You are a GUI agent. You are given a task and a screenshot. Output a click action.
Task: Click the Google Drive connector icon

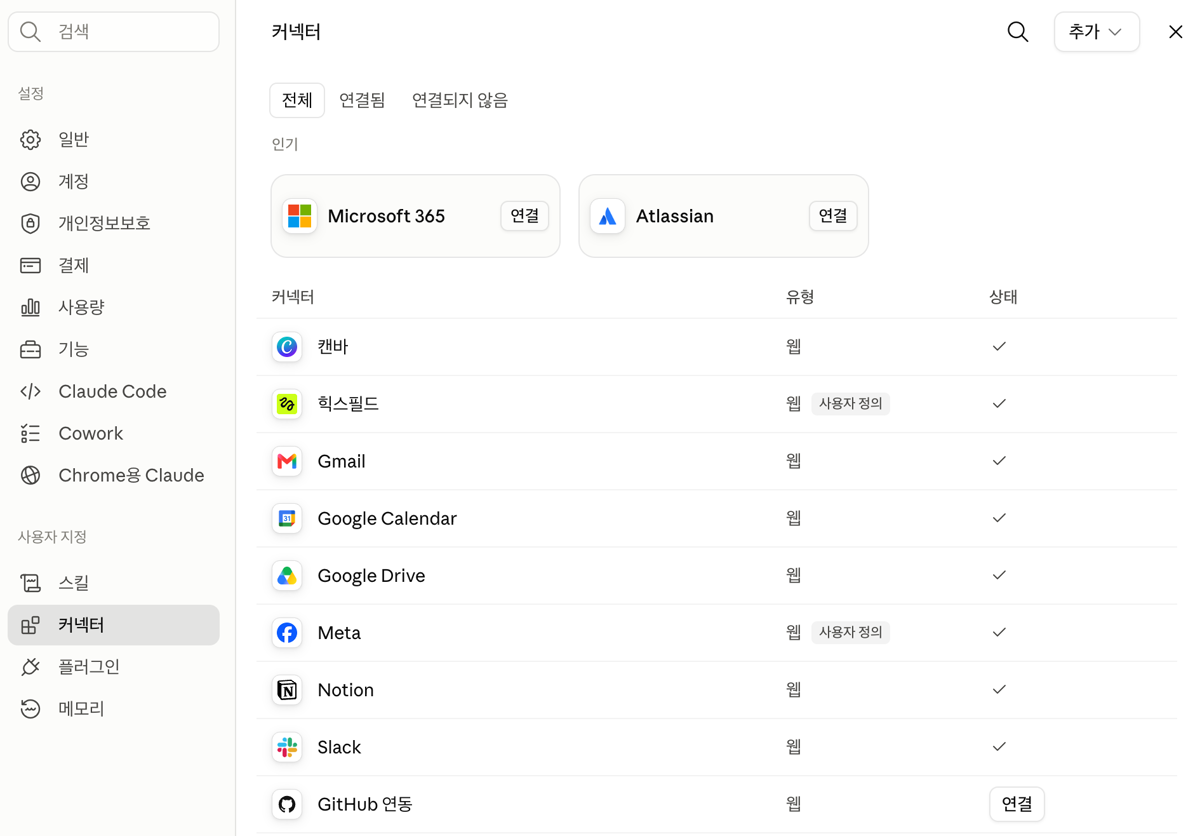point(287,576)
